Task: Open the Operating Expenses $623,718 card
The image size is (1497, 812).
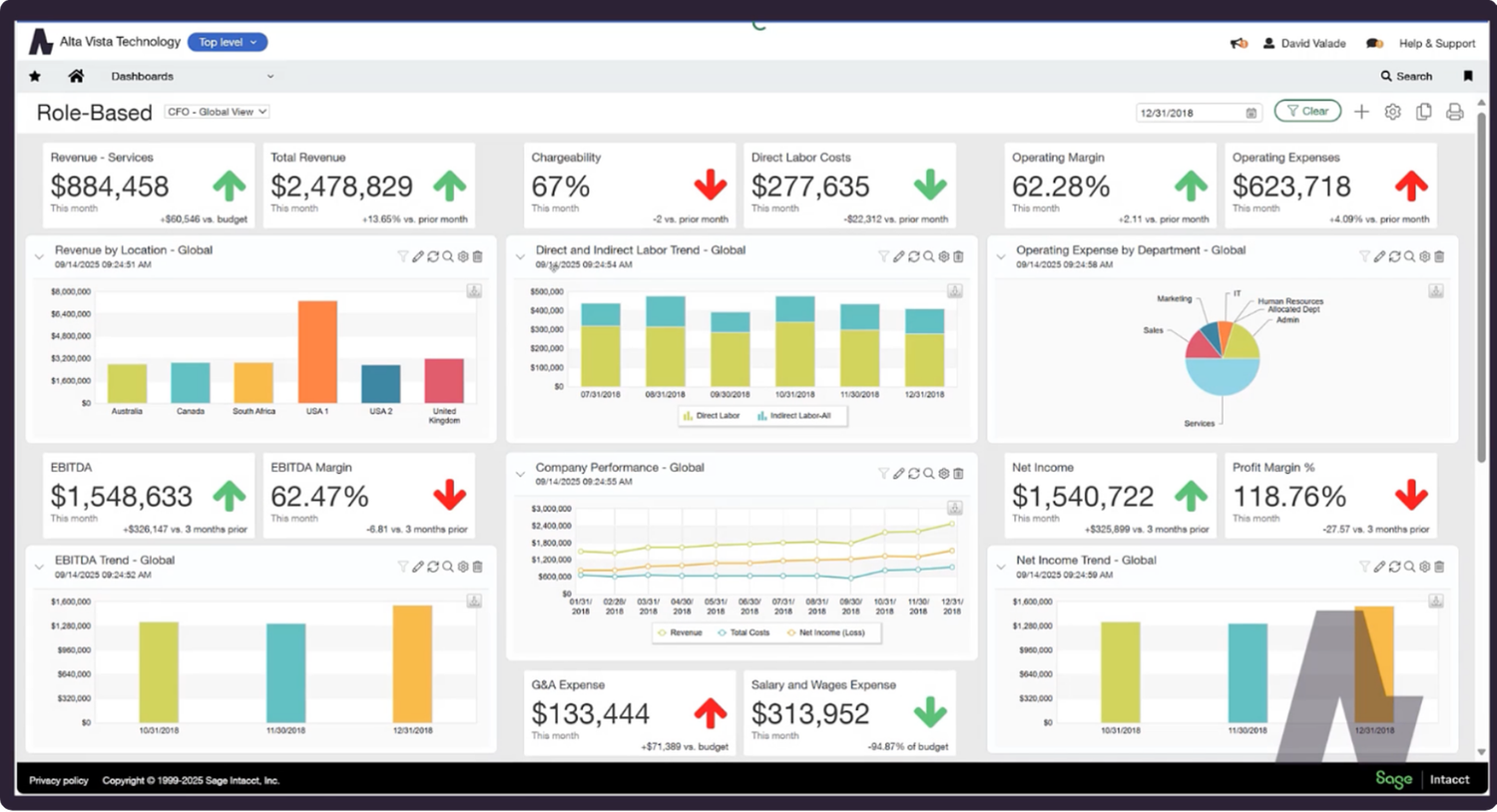Action: 1330,186
